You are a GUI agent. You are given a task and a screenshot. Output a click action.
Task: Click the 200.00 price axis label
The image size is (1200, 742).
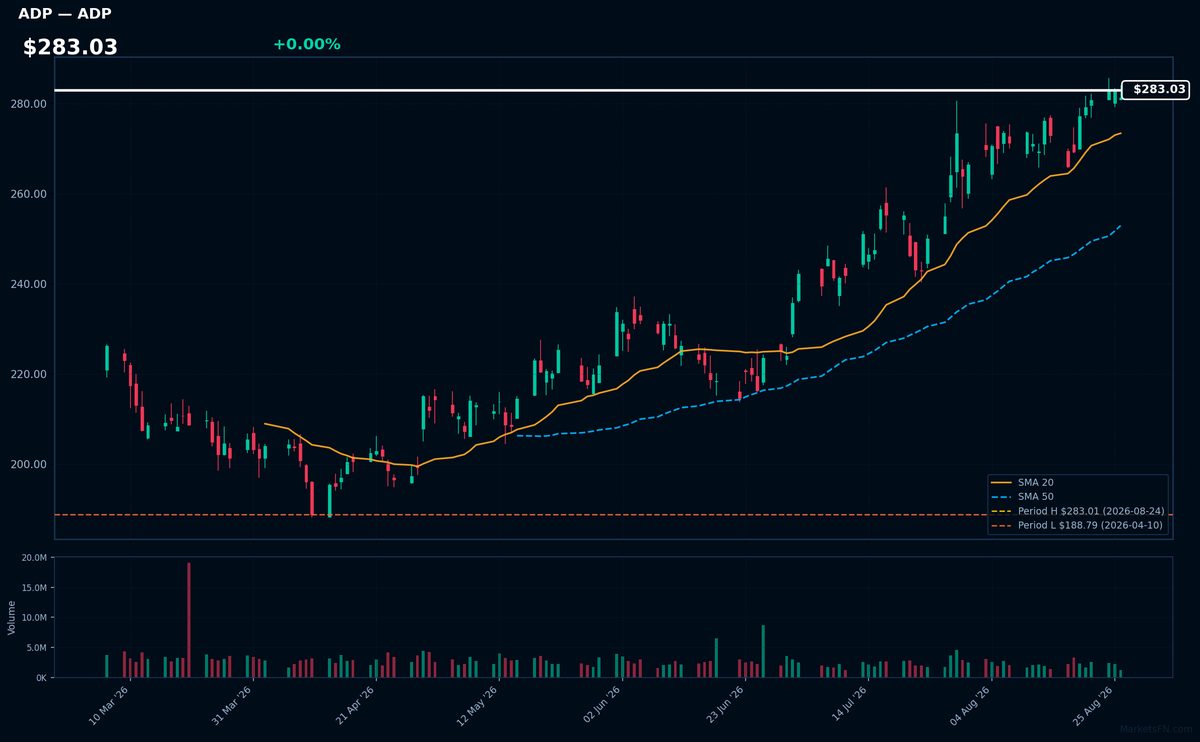[x=29, y=464]
